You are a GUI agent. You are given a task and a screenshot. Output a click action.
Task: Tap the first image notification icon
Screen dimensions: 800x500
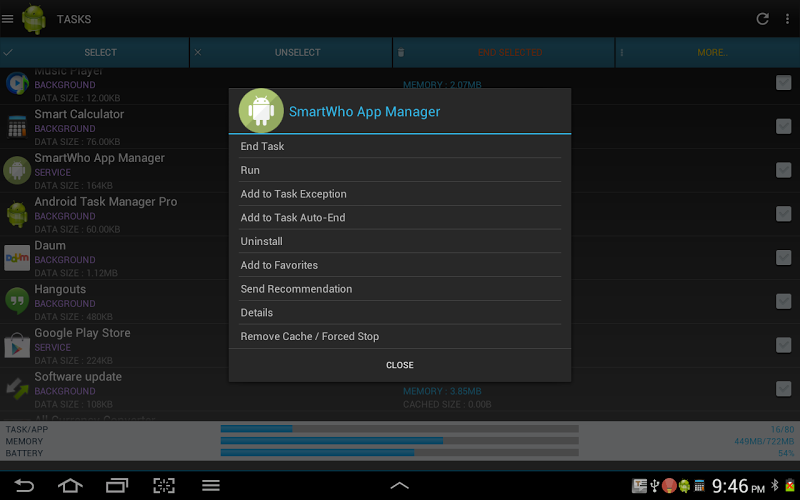point(639,486)
